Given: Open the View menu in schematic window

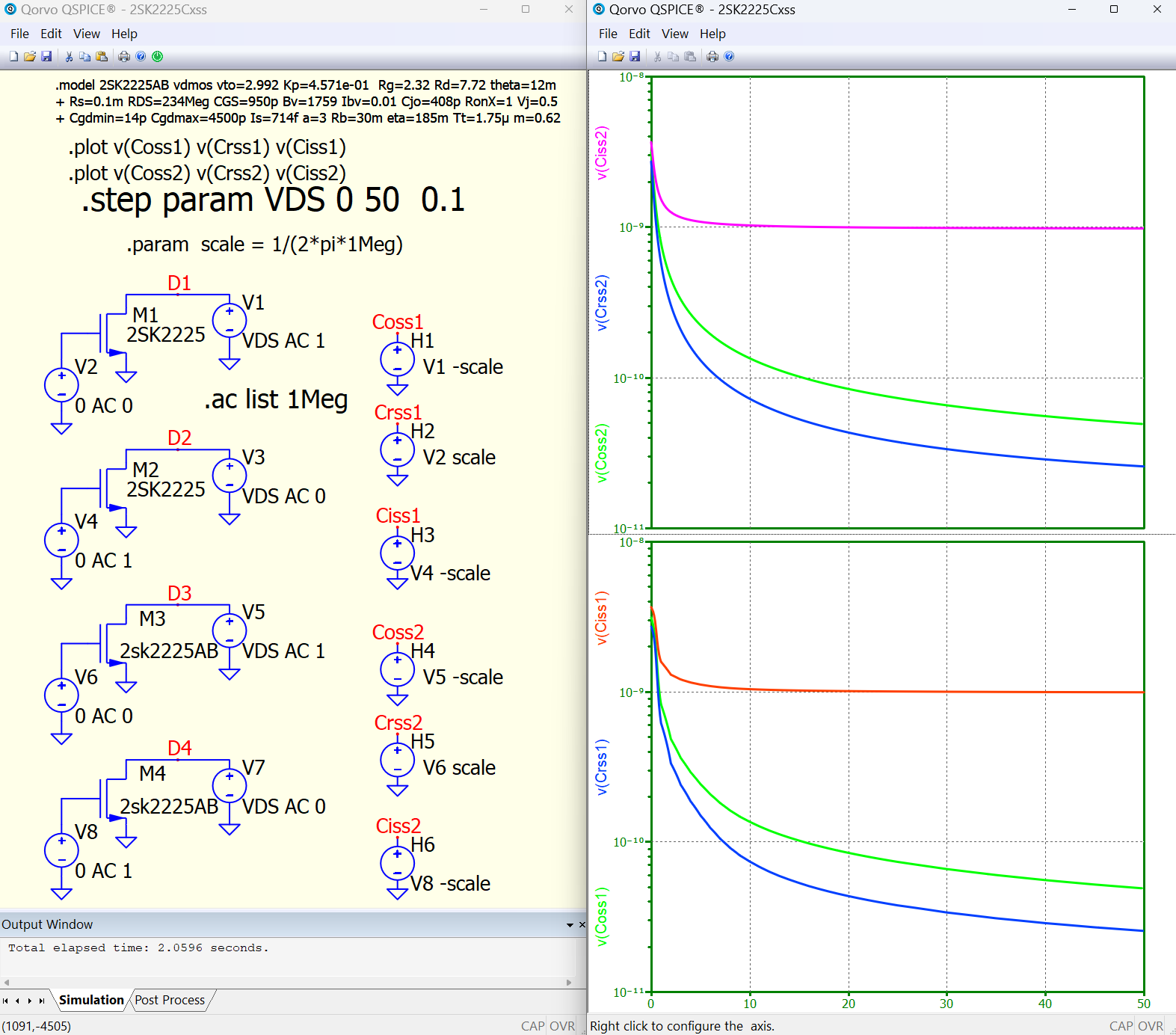Looking at the screenshot, I should click(x=86, y=34).
